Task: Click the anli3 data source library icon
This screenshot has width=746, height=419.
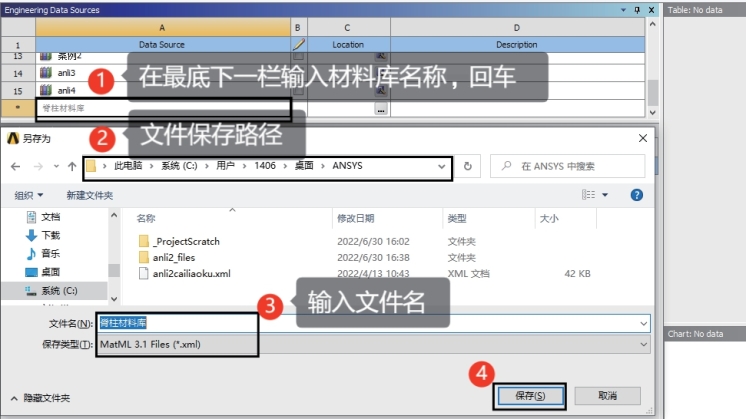Action: pyautogui.click(x=46, y=73)
